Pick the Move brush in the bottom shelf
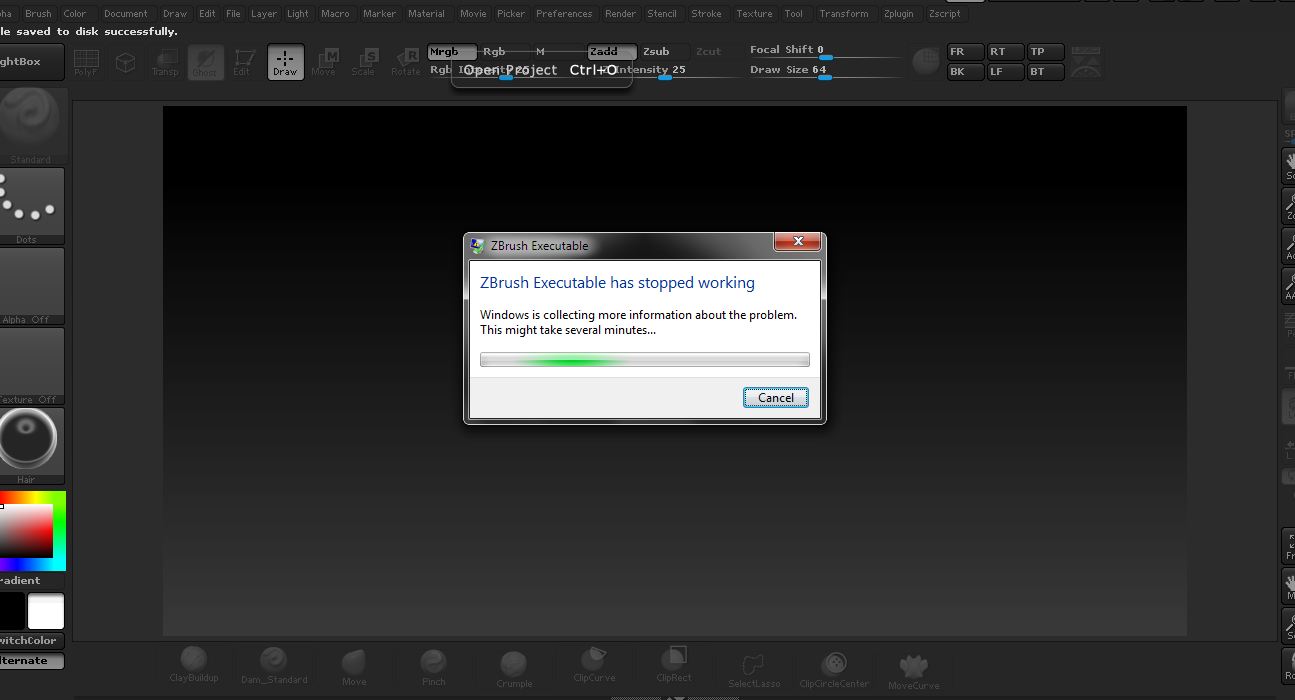Image resolution: width=1295 pixels, height=700 pixels. click(354, 665)
